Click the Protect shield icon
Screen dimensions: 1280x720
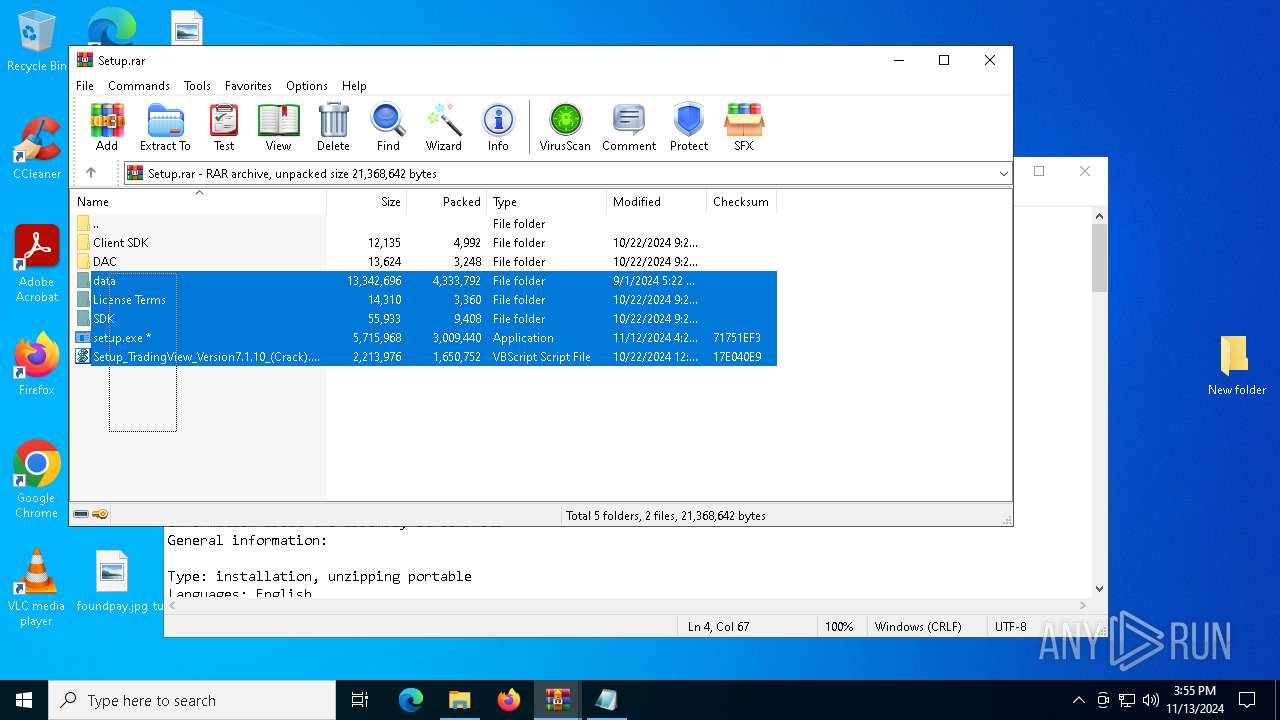click(689, 127)
